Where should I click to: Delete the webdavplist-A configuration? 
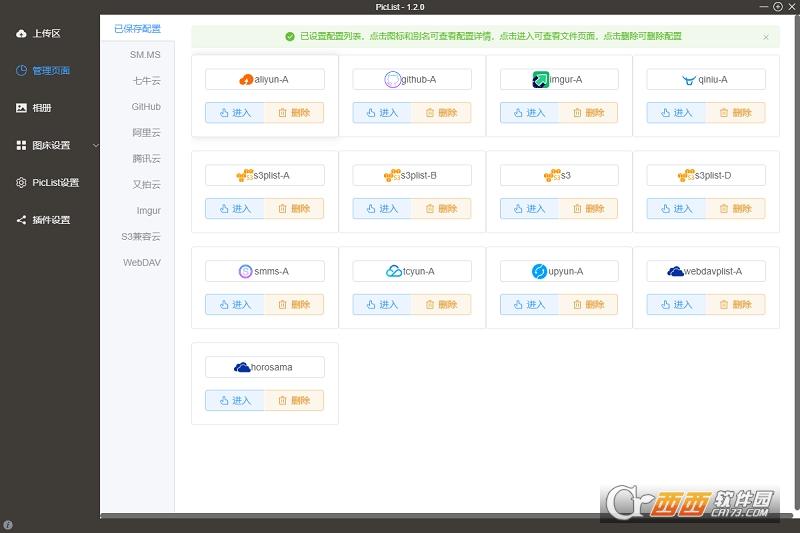[735, 304]
